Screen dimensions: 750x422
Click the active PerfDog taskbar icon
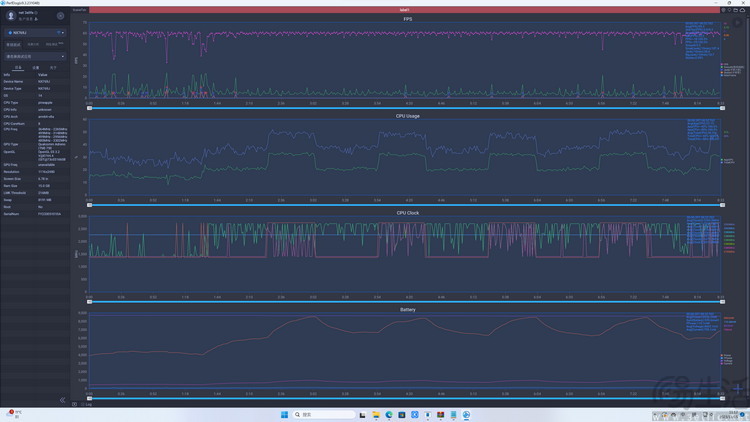466,414
